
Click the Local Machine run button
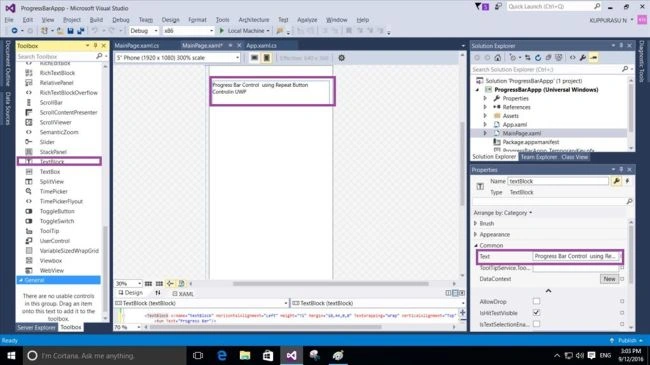(x=244, y=31)
